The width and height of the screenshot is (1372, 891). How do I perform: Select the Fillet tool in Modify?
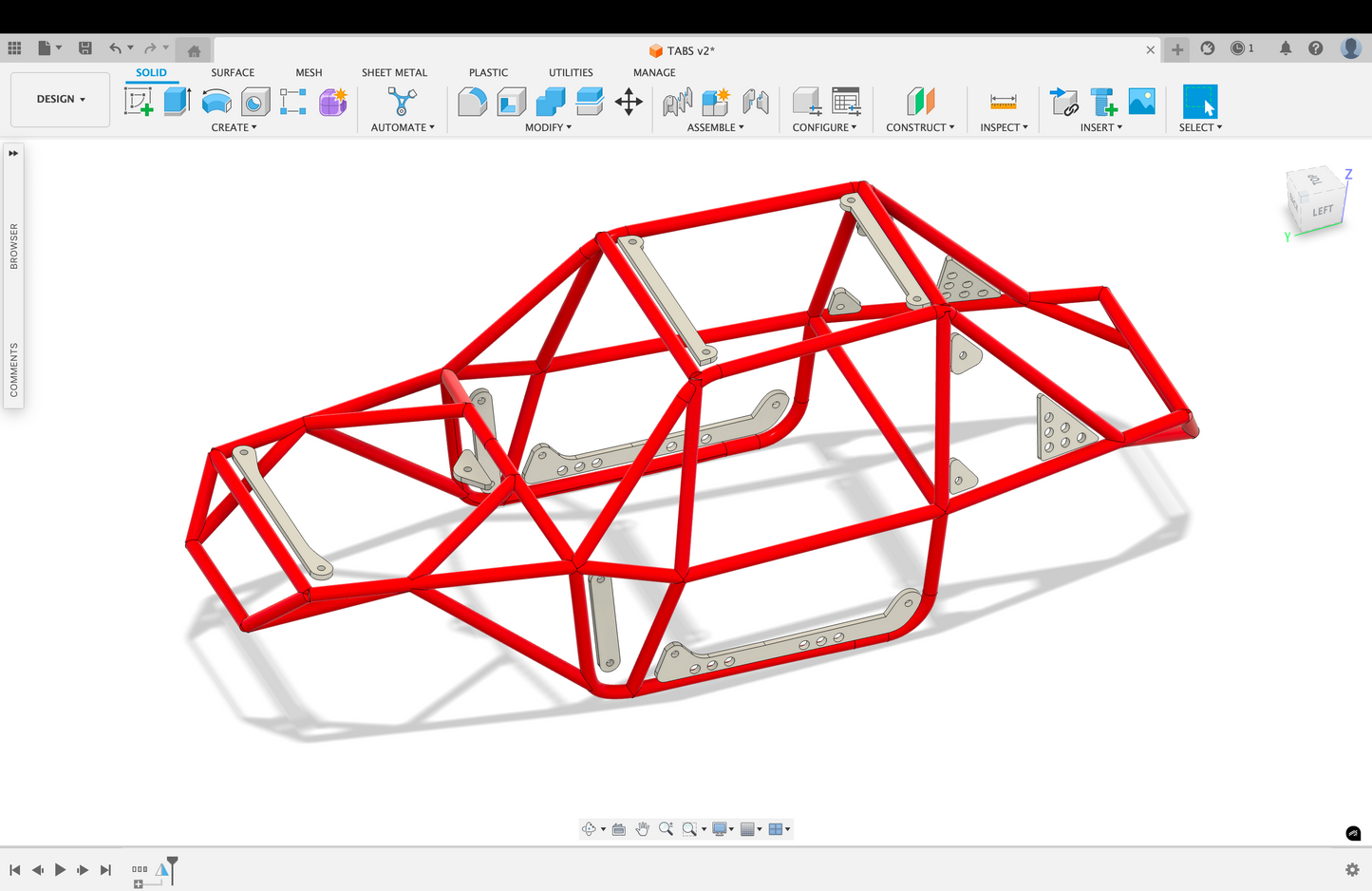pyautogui.click(x=472, y=102)
